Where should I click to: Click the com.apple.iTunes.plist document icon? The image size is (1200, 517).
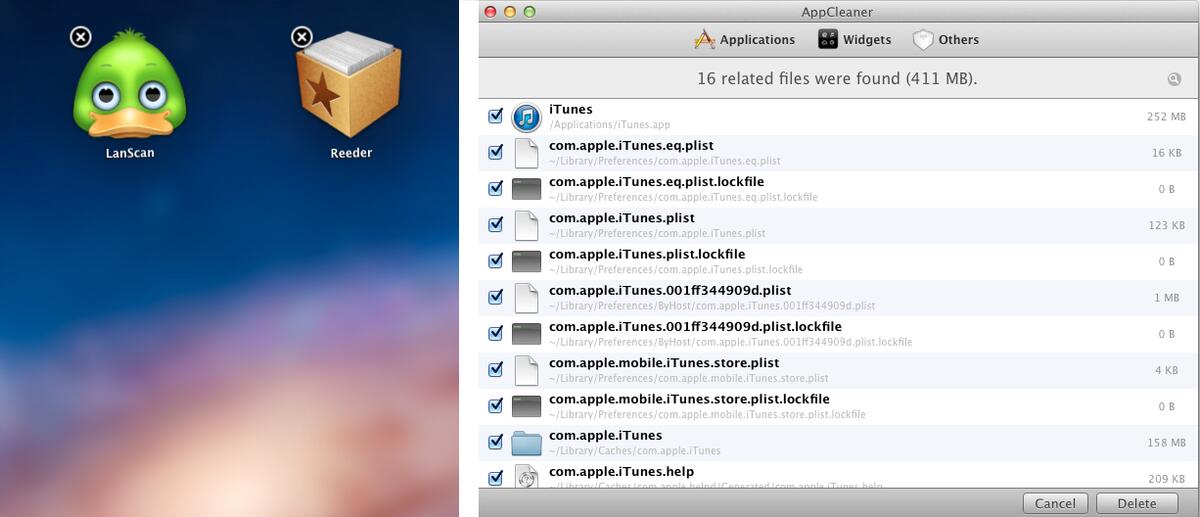[x=526, y=225]
